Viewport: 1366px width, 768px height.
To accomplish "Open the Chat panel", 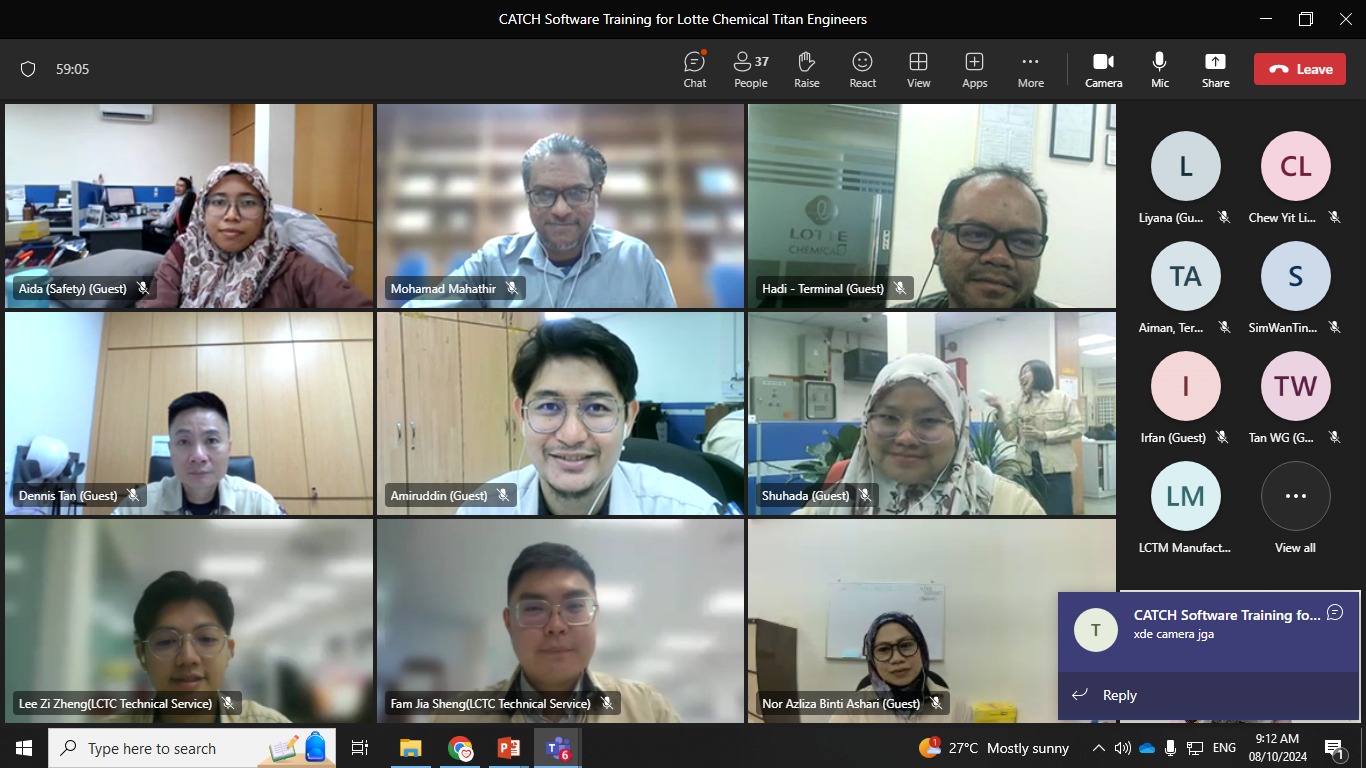I will click(x=694, y=69).
